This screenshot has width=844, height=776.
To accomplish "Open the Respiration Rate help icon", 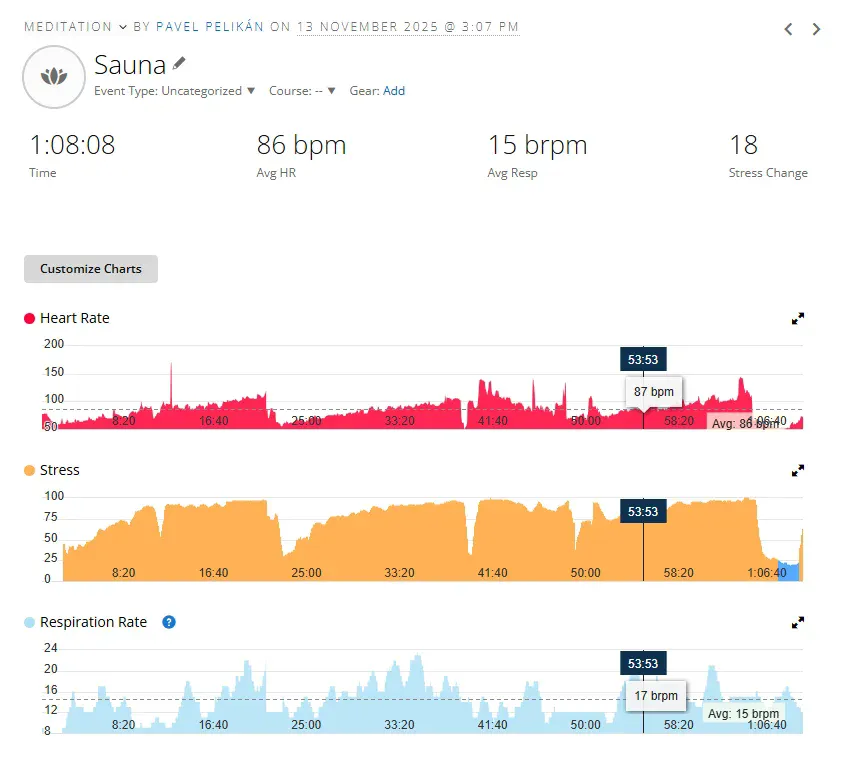I will click(x=169, y=622).
